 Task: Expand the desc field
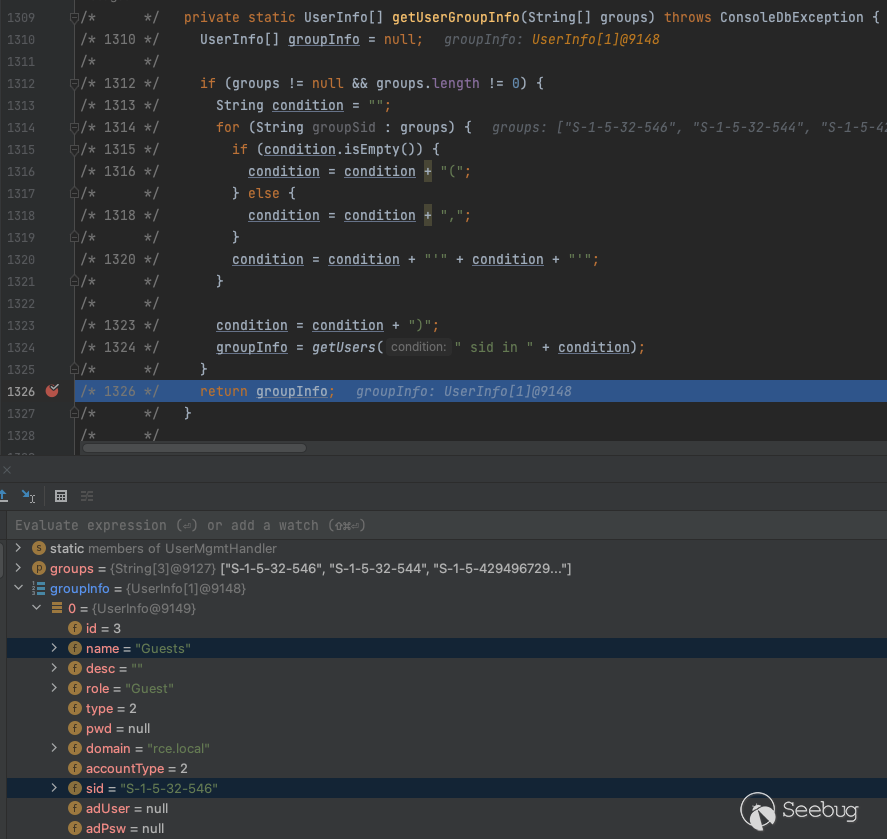pos(54,668)
